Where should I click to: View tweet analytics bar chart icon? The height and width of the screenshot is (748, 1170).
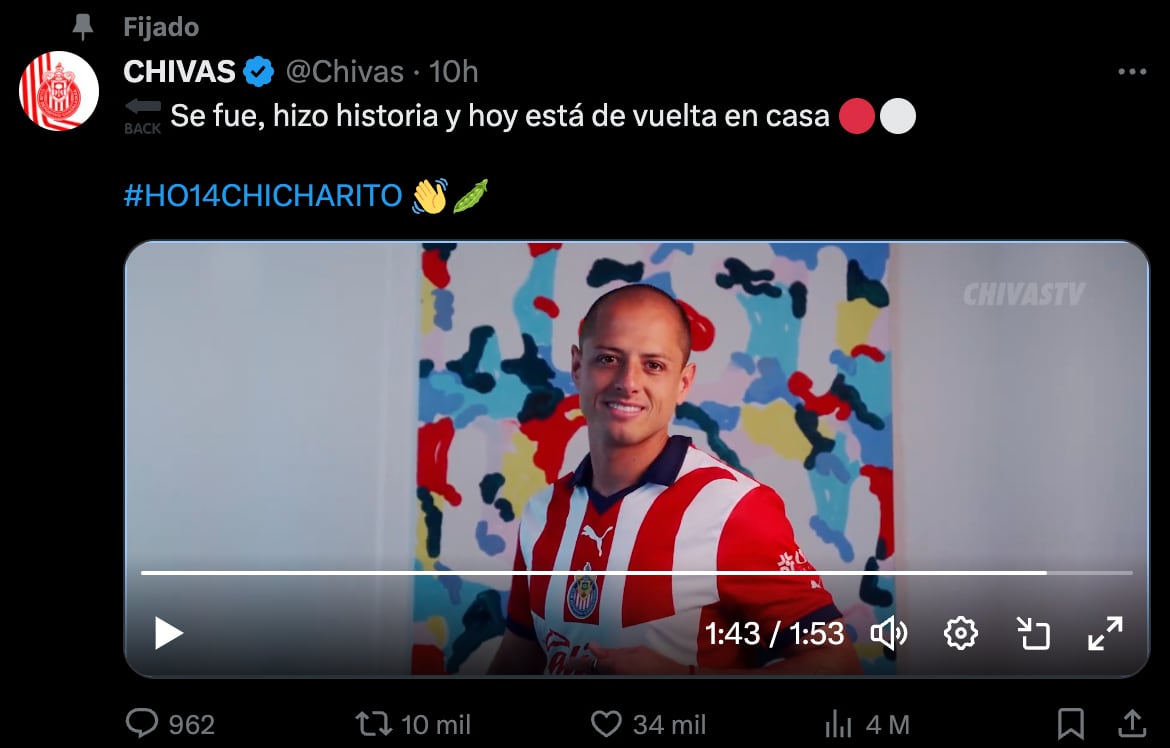(838, 723)
